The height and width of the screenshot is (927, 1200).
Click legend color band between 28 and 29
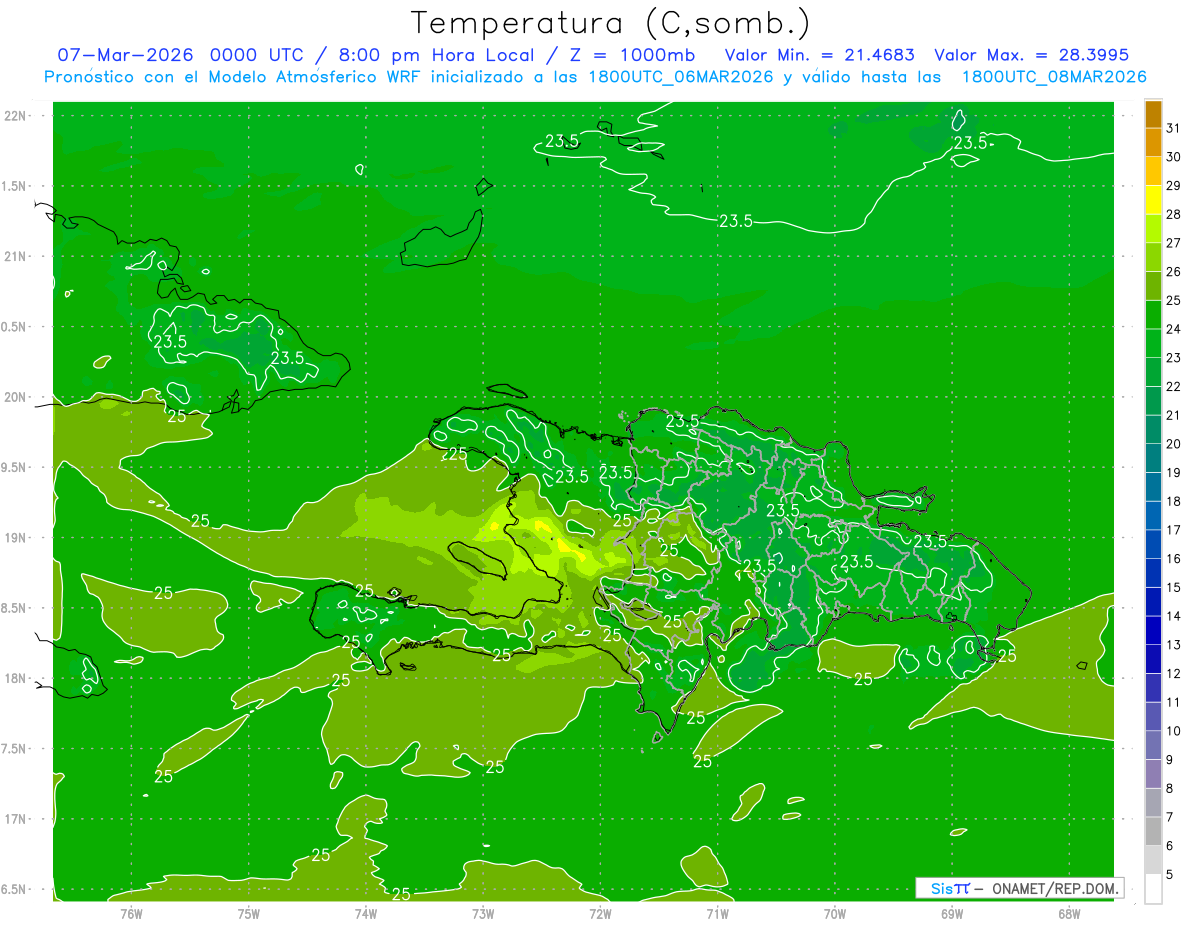click(1153, 201)
